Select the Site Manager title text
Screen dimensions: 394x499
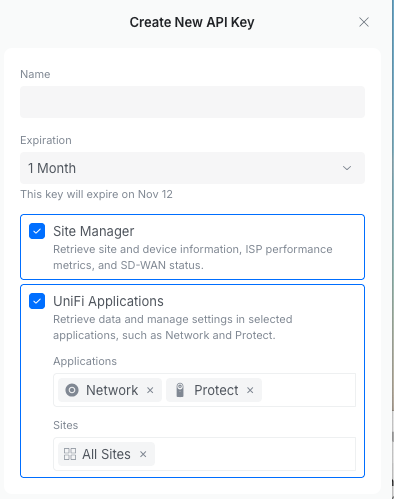point(94,231)
